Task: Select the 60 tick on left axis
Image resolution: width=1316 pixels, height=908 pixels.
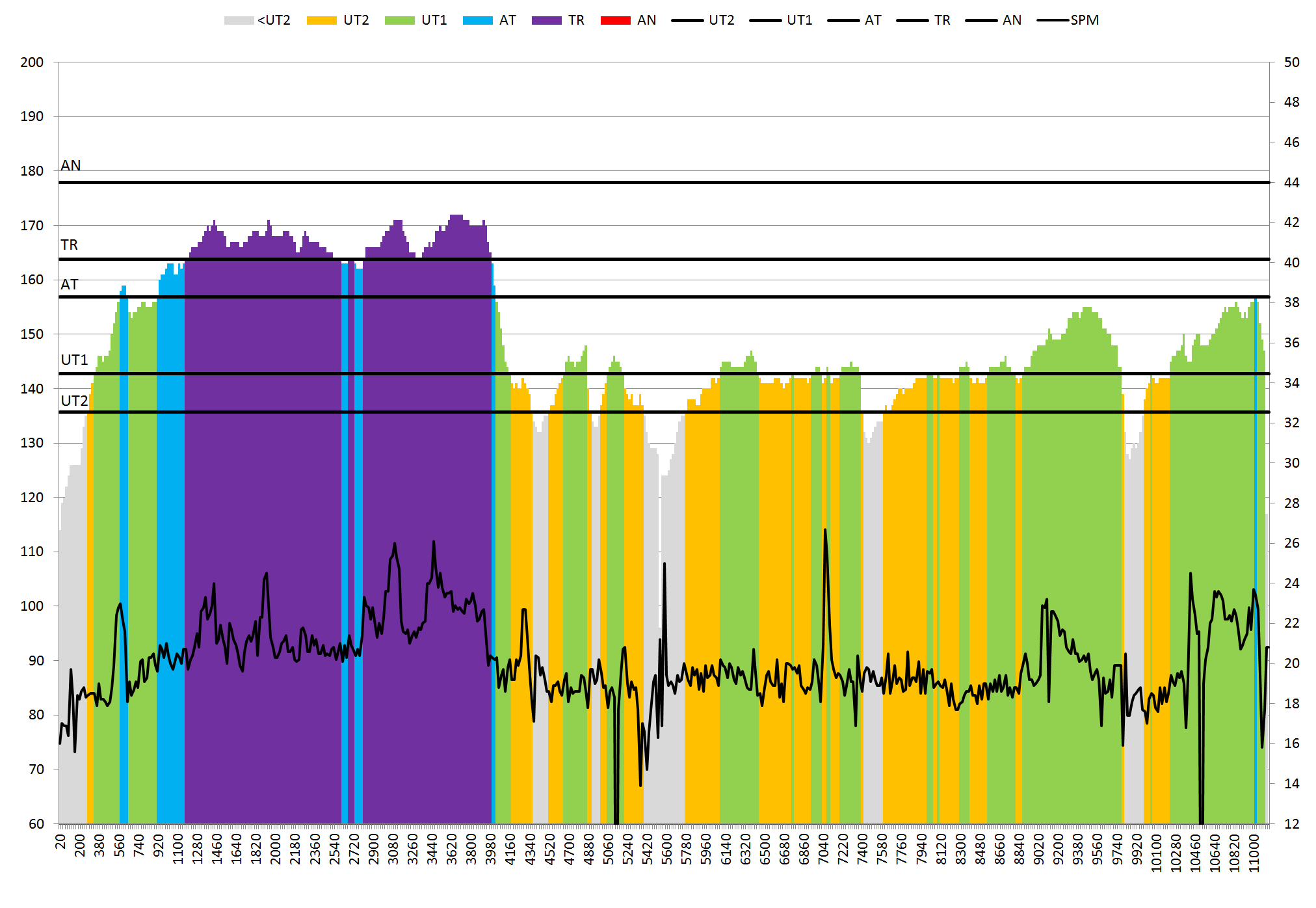Action: [36, 824]
